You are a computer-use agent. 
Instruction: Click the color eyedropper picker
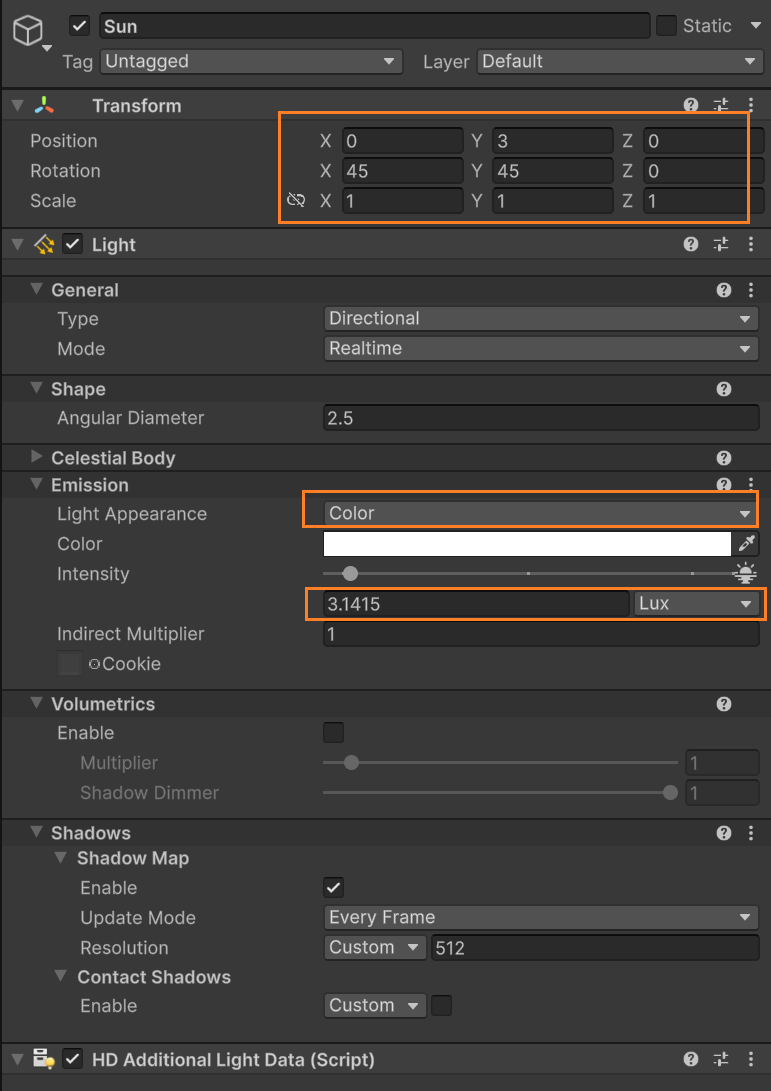[746, 544]
